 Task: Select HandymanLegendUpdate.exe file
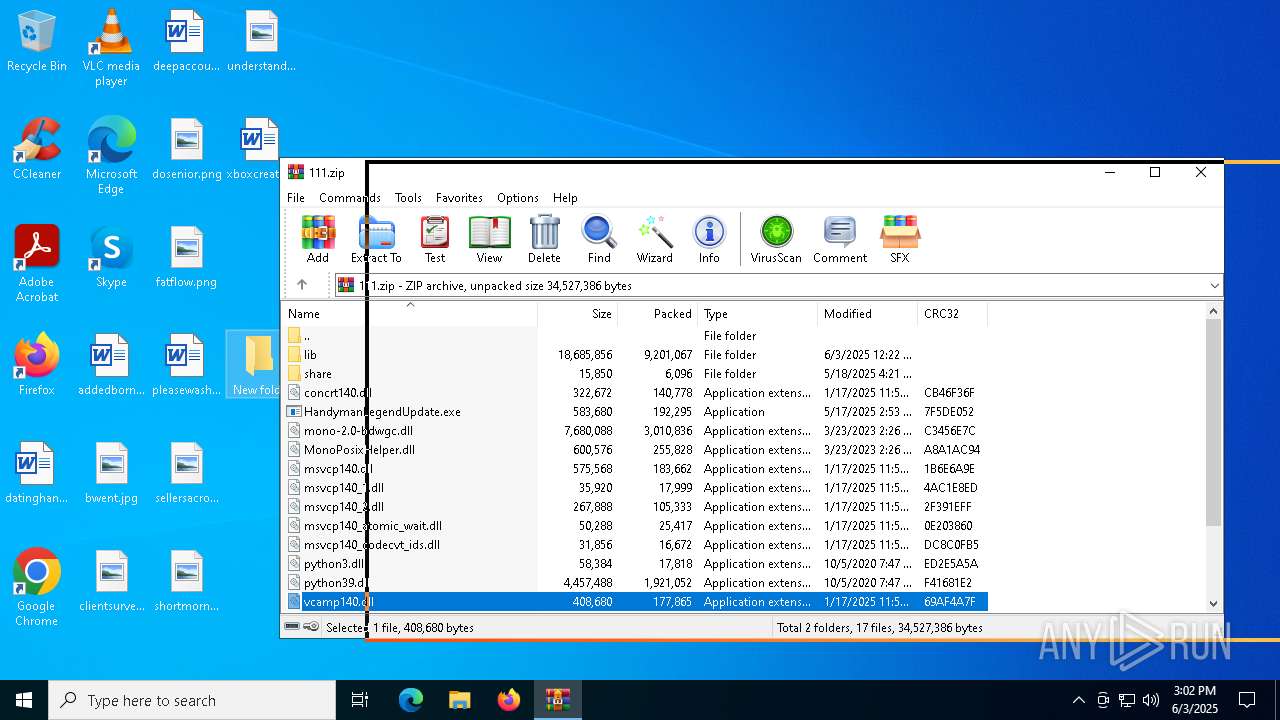636,412
